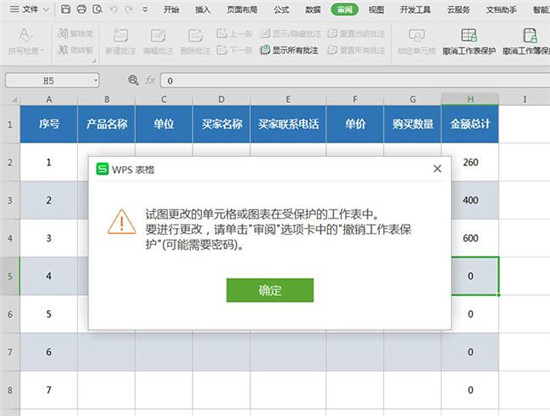Select the highlighted 审阅 tab

coord(344,9)
